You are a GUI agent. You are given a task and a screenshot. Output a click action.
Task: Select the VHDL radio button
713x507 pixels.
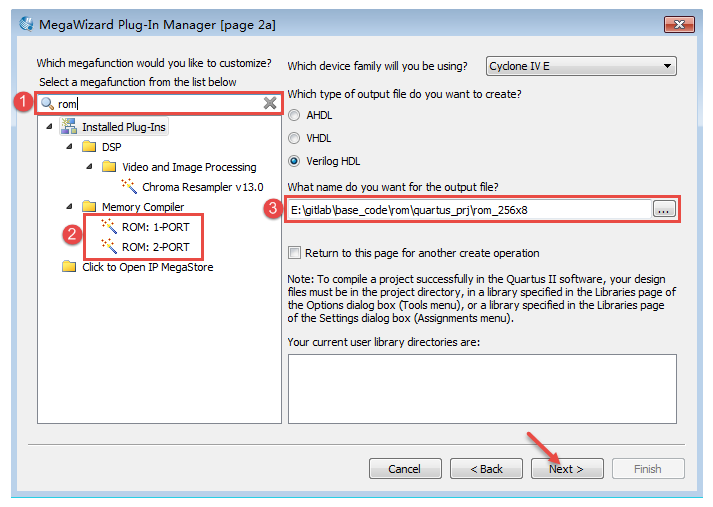tap(294, 138)
